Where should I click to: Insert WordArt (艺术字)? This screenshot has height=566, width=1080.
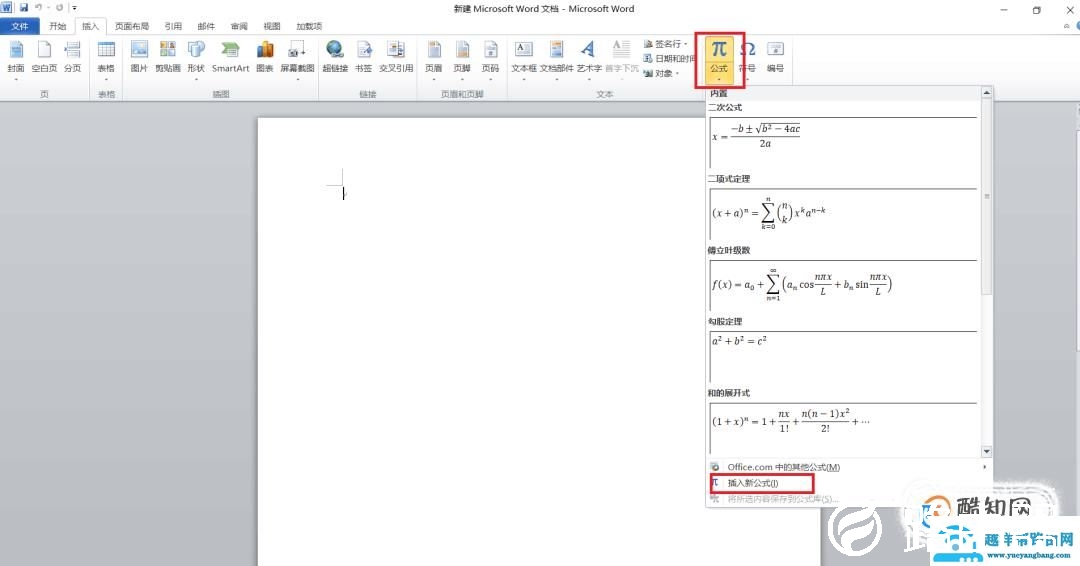tap(589, 55)
